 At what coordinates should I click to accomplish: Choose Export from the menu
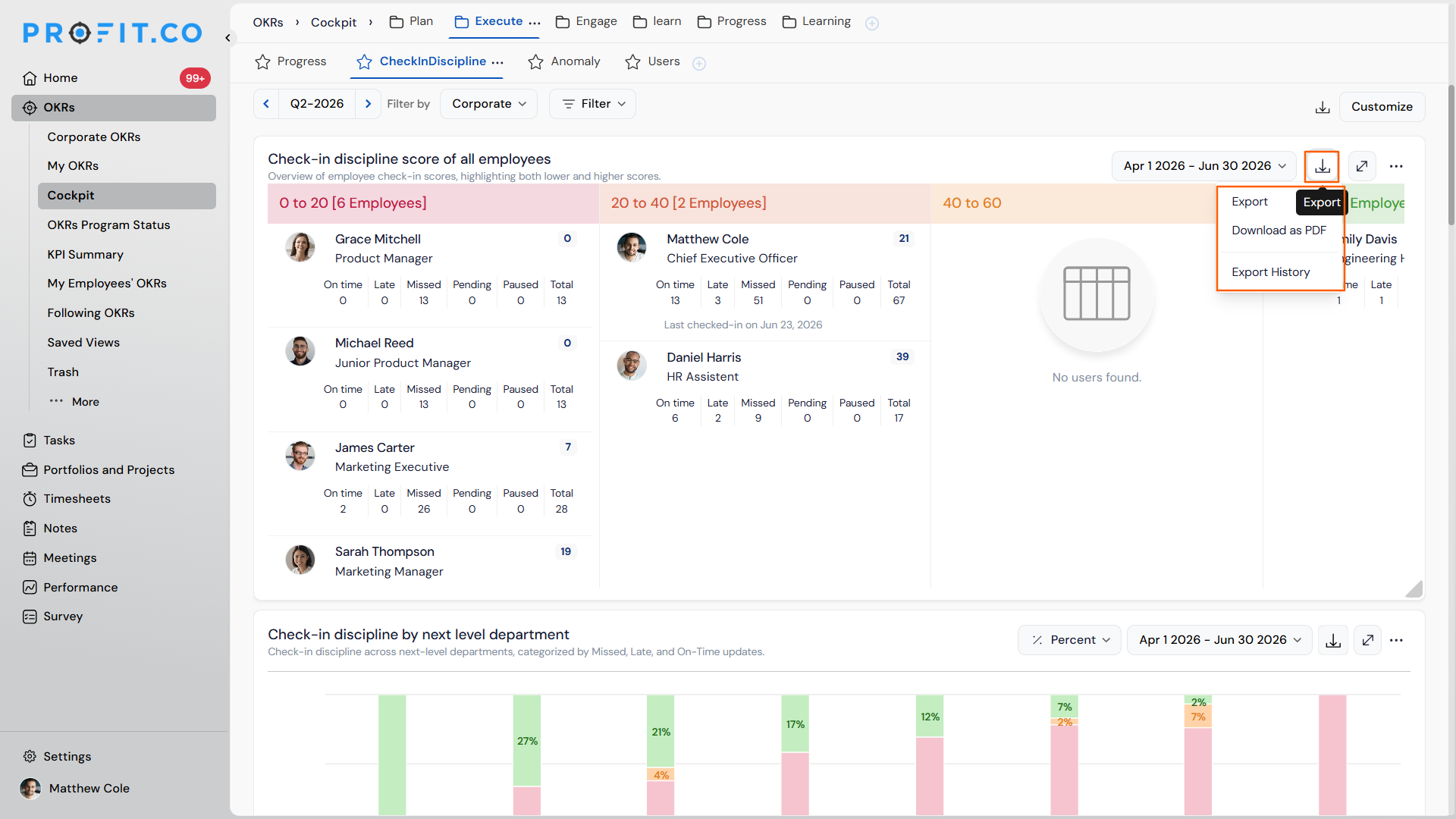pos(1250,202)
